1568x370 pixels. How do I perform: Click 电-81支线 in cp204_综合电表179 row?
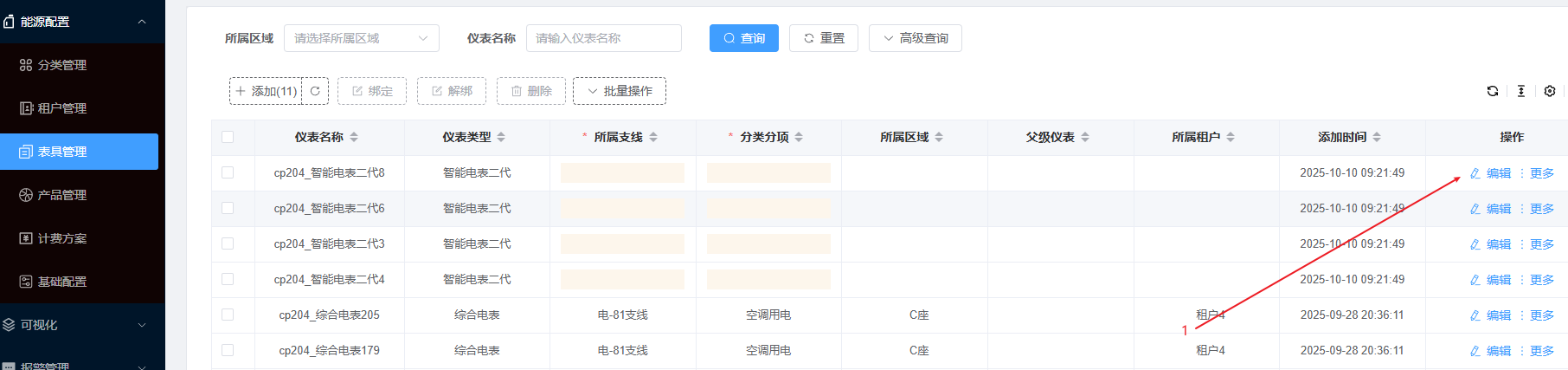tap(623, 351)
